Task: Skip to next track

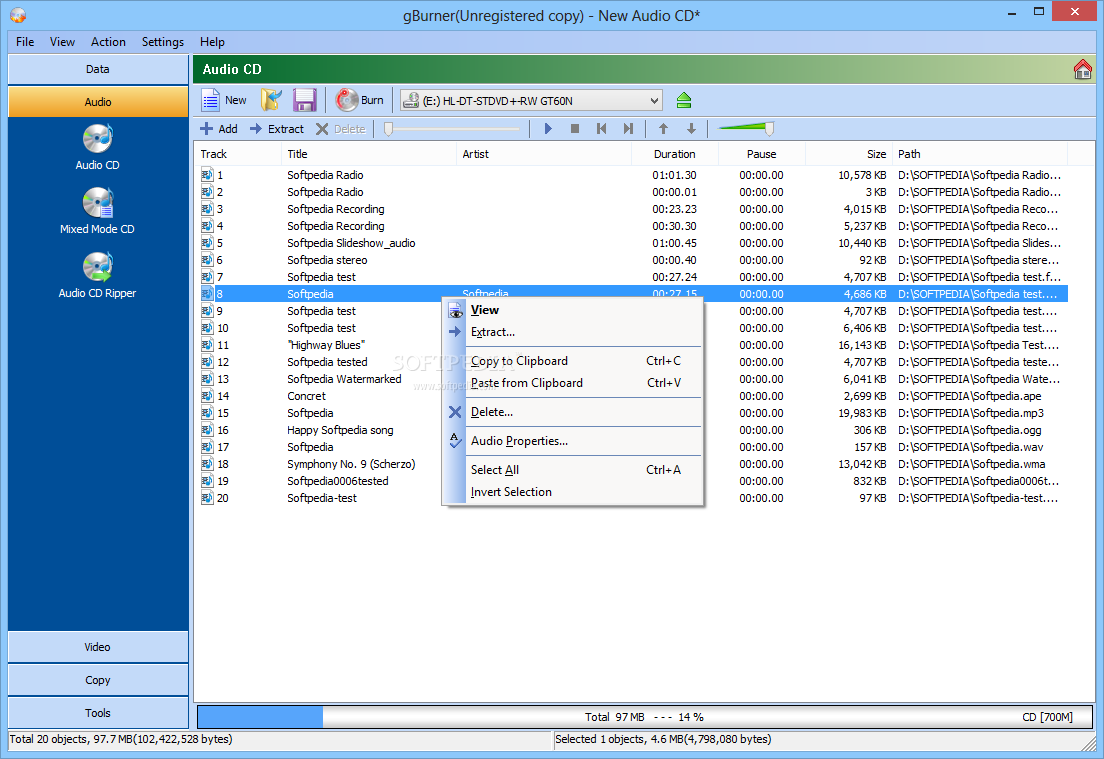Action: click(628, 129)
